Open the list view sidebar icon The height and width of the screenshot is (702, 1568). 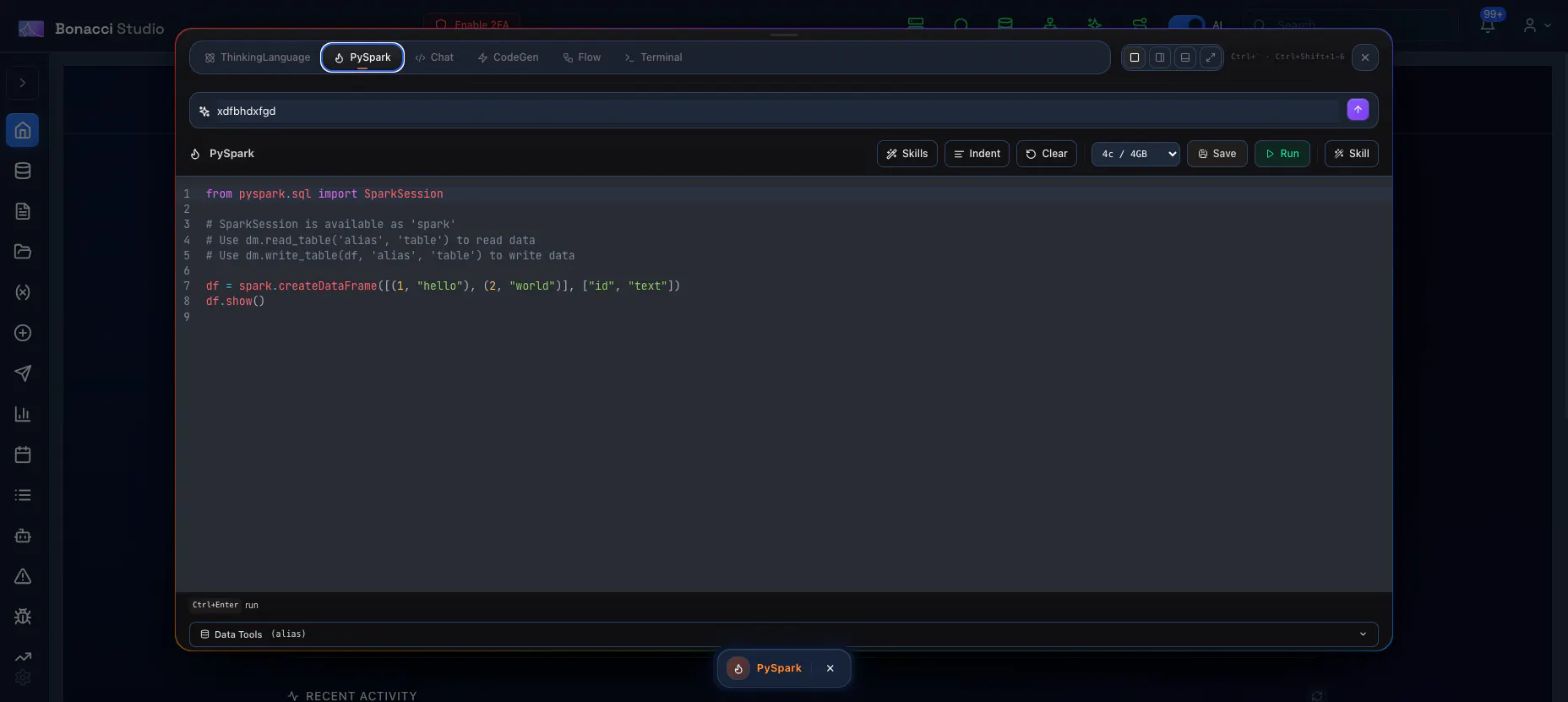coord(23,495)
